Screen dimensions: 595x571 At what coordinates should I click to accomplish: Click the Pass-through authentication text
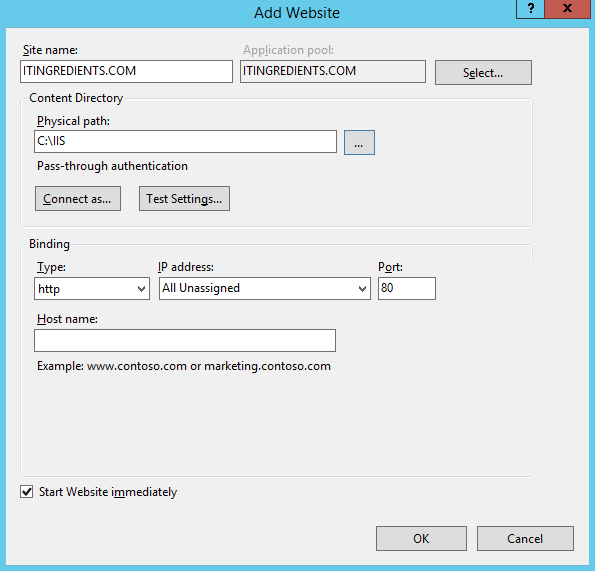[112, 166]
